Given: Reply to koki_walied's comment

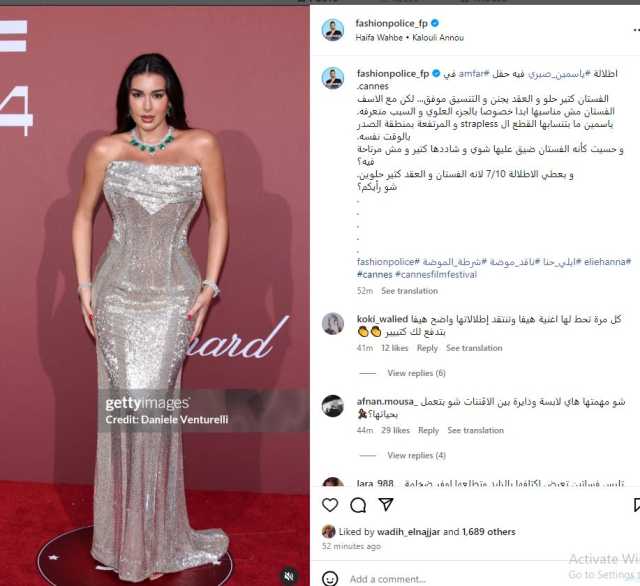Looking at the screenshot, I should [427, 348].
